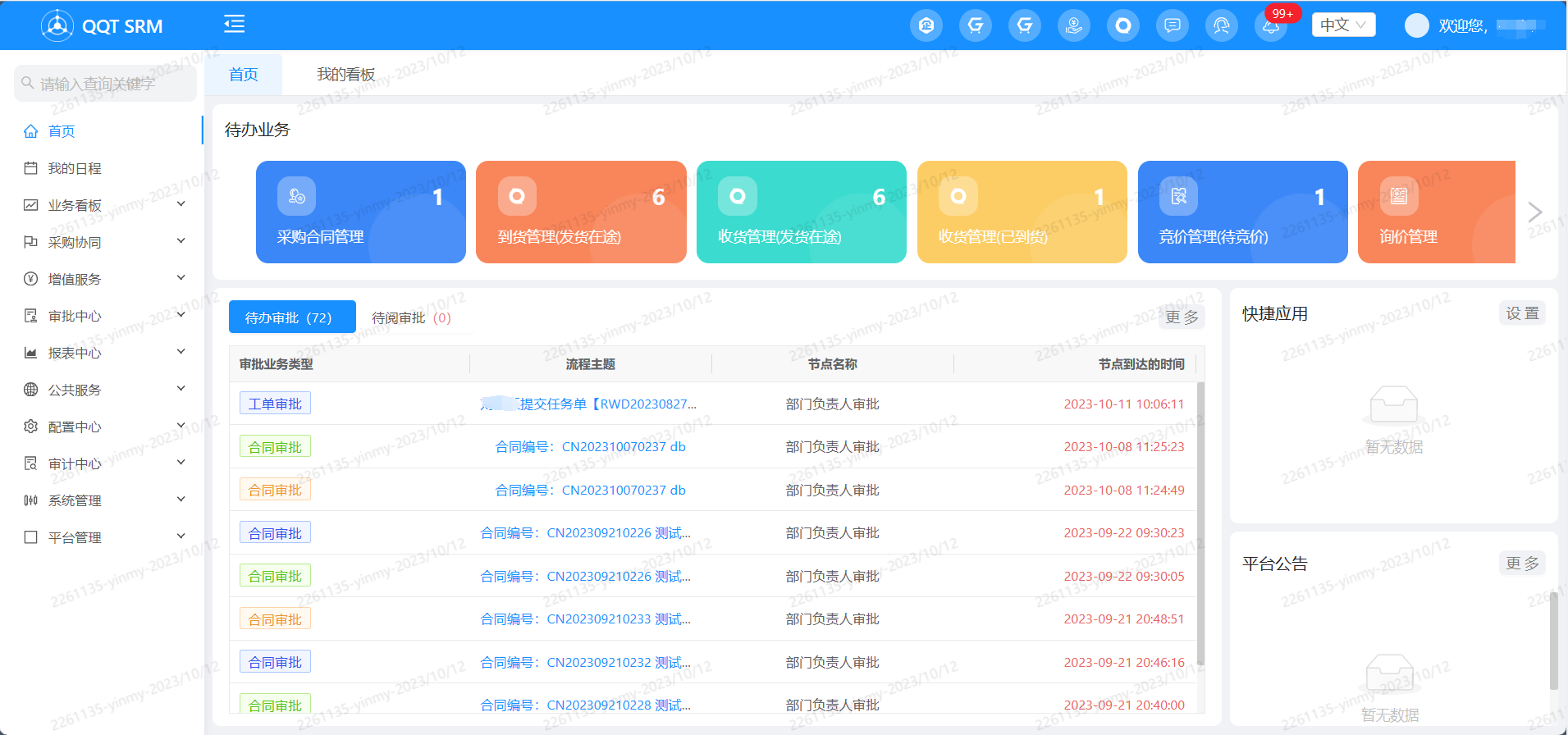Click the gear icon for 配置中心
Viewport: 1568px width, 735px height.
[x=31, y=427]
